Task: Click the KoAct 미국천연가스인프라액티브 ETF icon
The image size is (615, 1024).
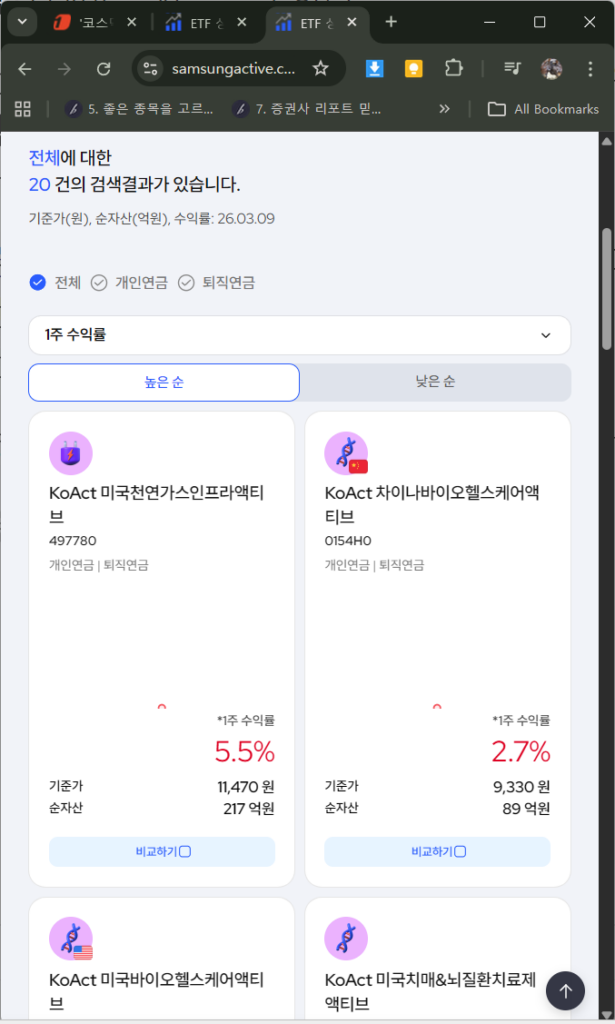Action: click(70, 453)
